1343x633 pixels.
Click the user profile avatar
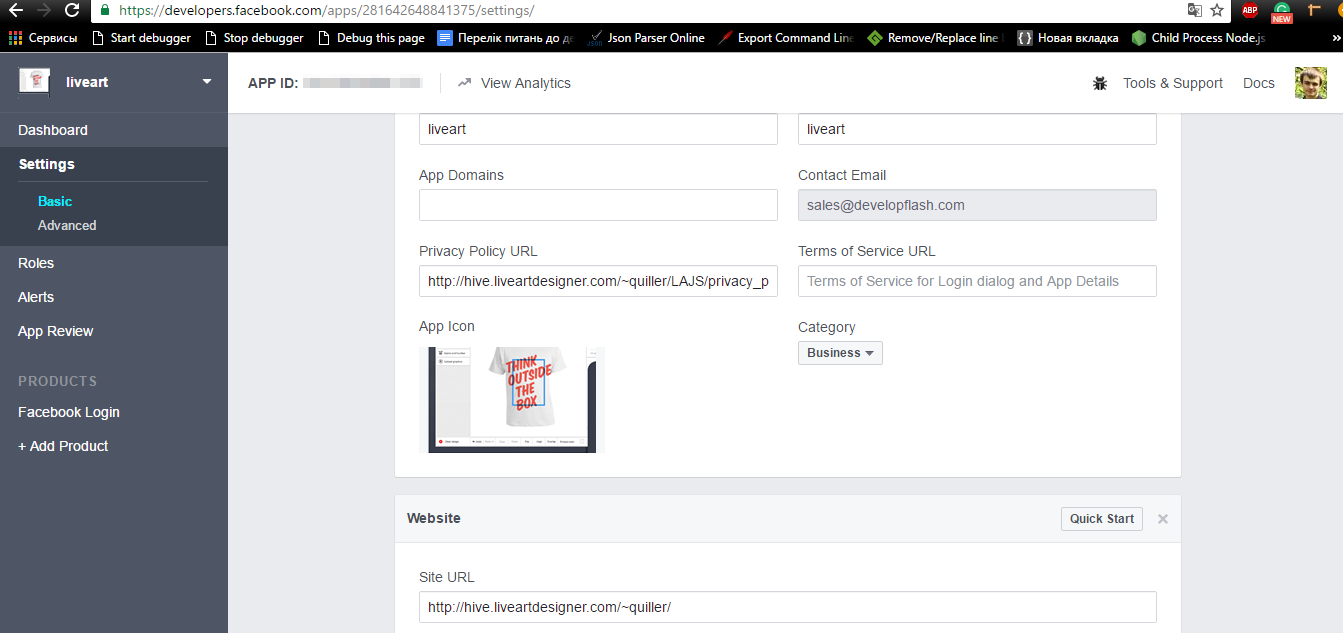click(1311, 83)
